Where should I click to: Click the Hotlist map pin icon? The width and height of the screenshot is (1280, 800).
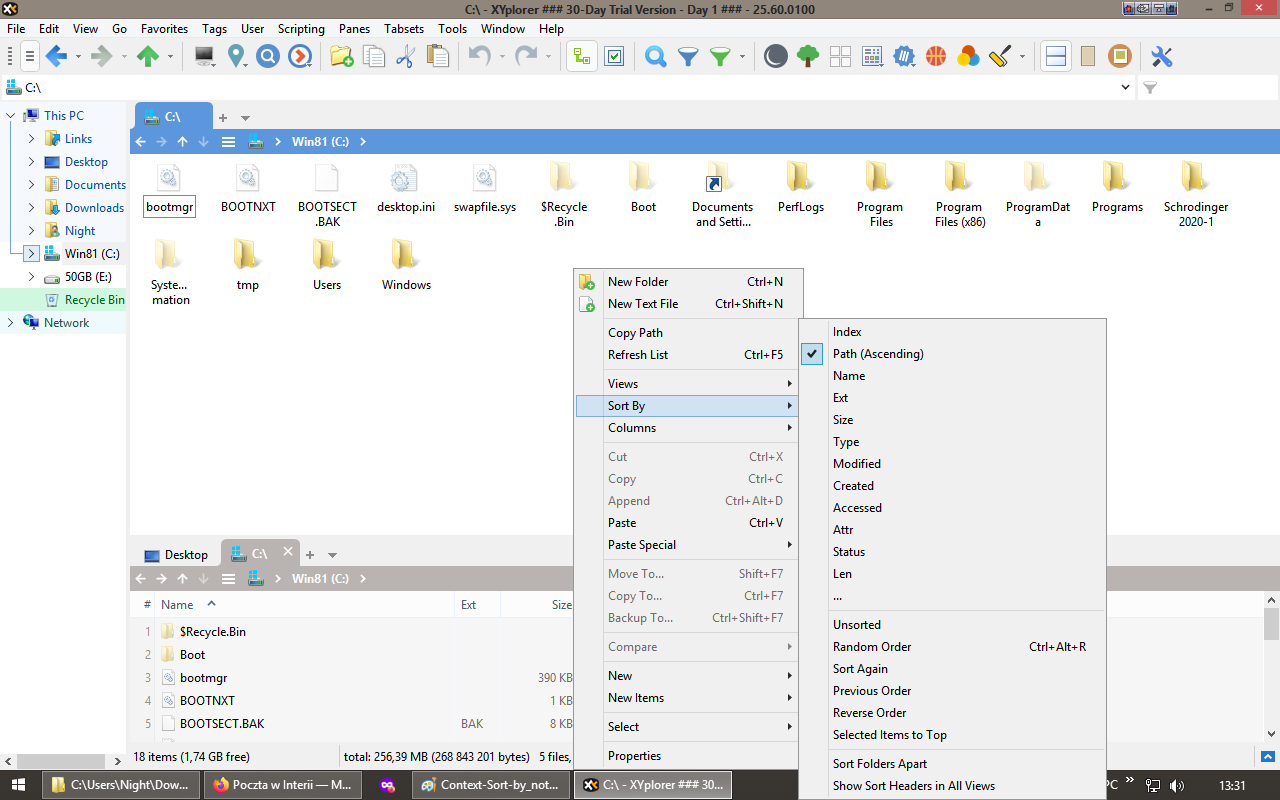(236, 57)
